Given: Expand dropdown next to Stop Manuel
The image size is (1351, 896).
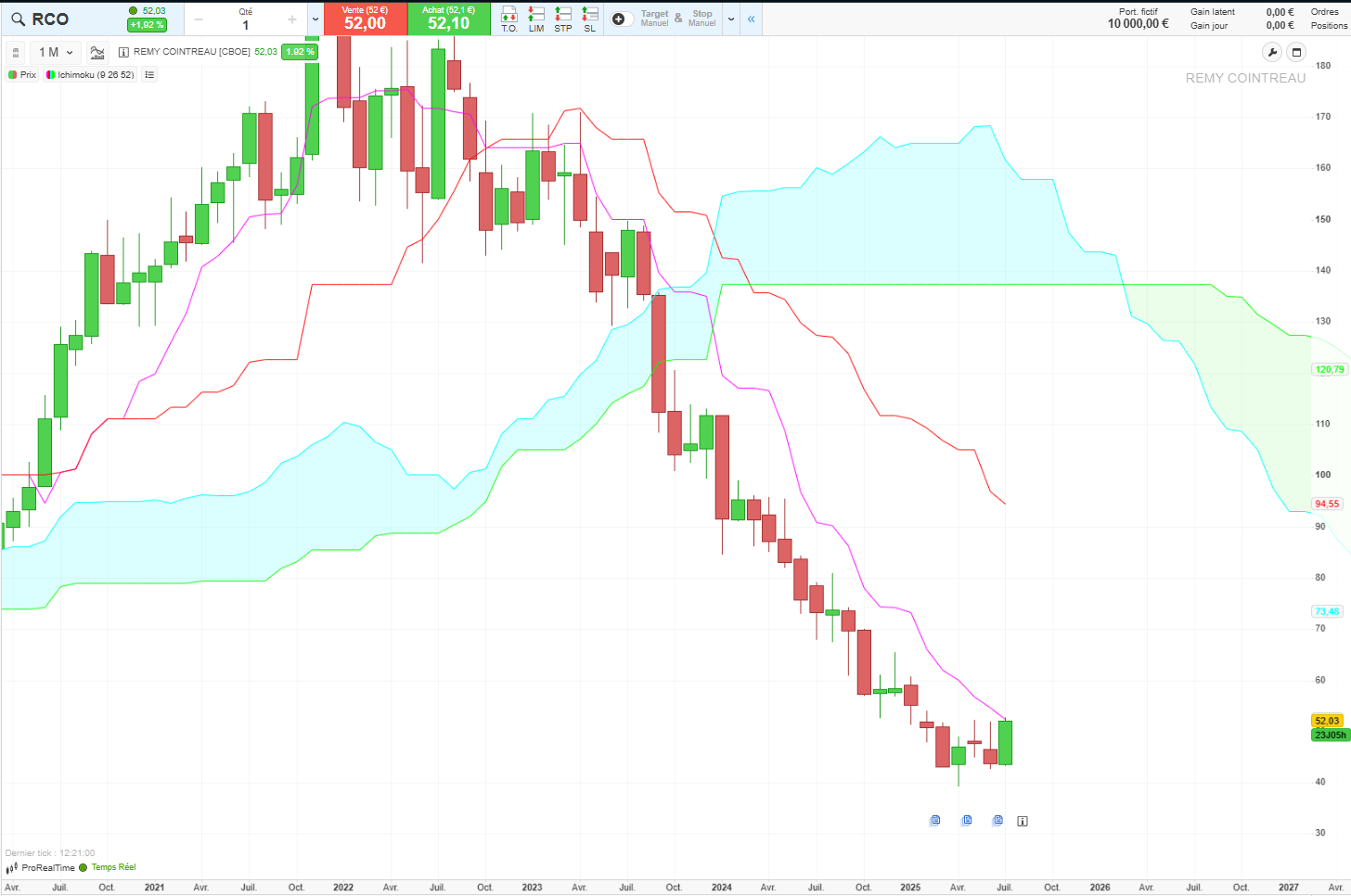Looking at the screenshot, I should click(731, 19).
